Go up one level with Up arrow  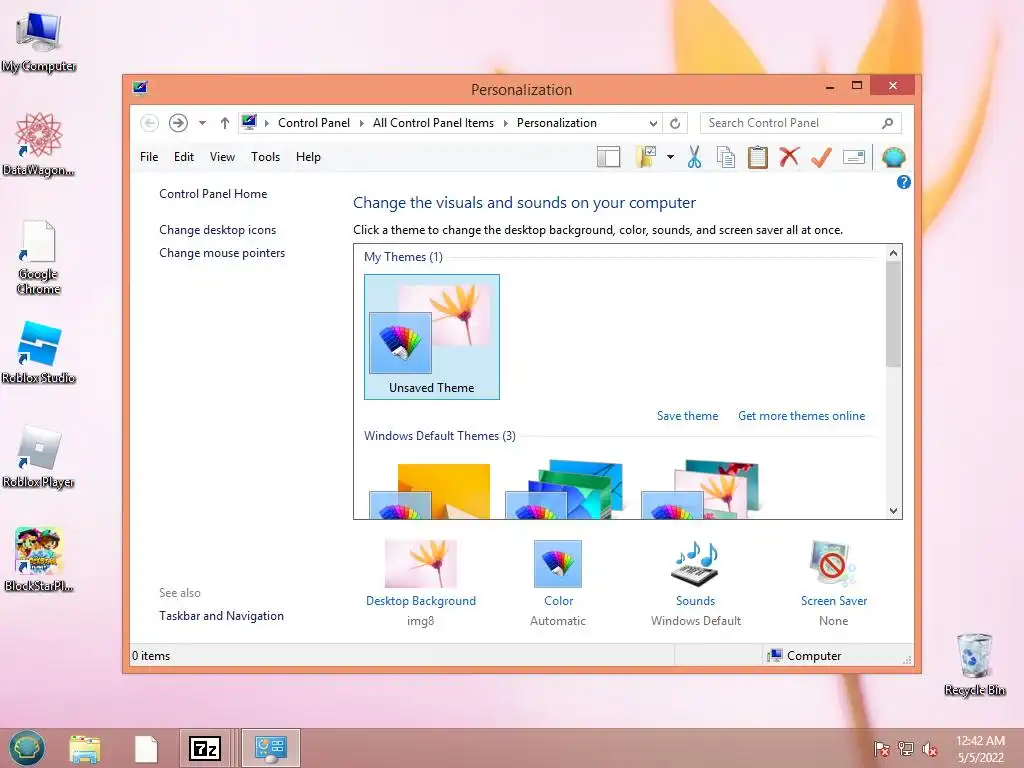coord(225,123)
